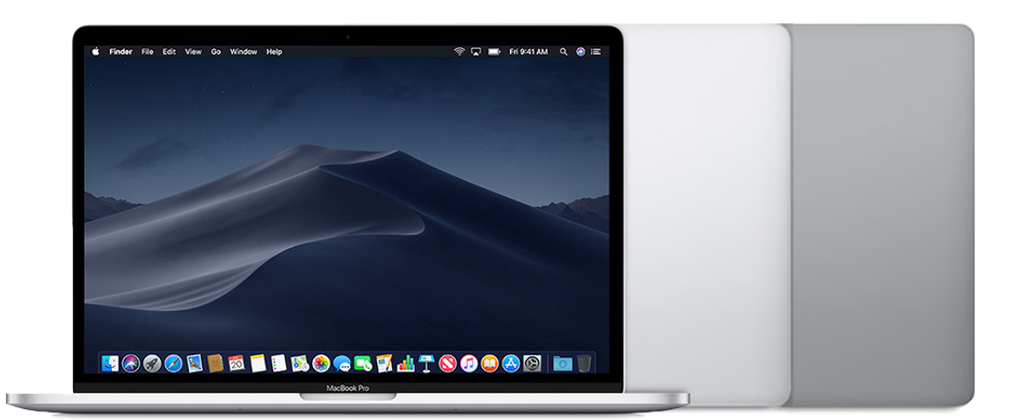Open Spotlight search magnifier icon
The width and height of the screenshot is (1024, 420).
point(564,52)
